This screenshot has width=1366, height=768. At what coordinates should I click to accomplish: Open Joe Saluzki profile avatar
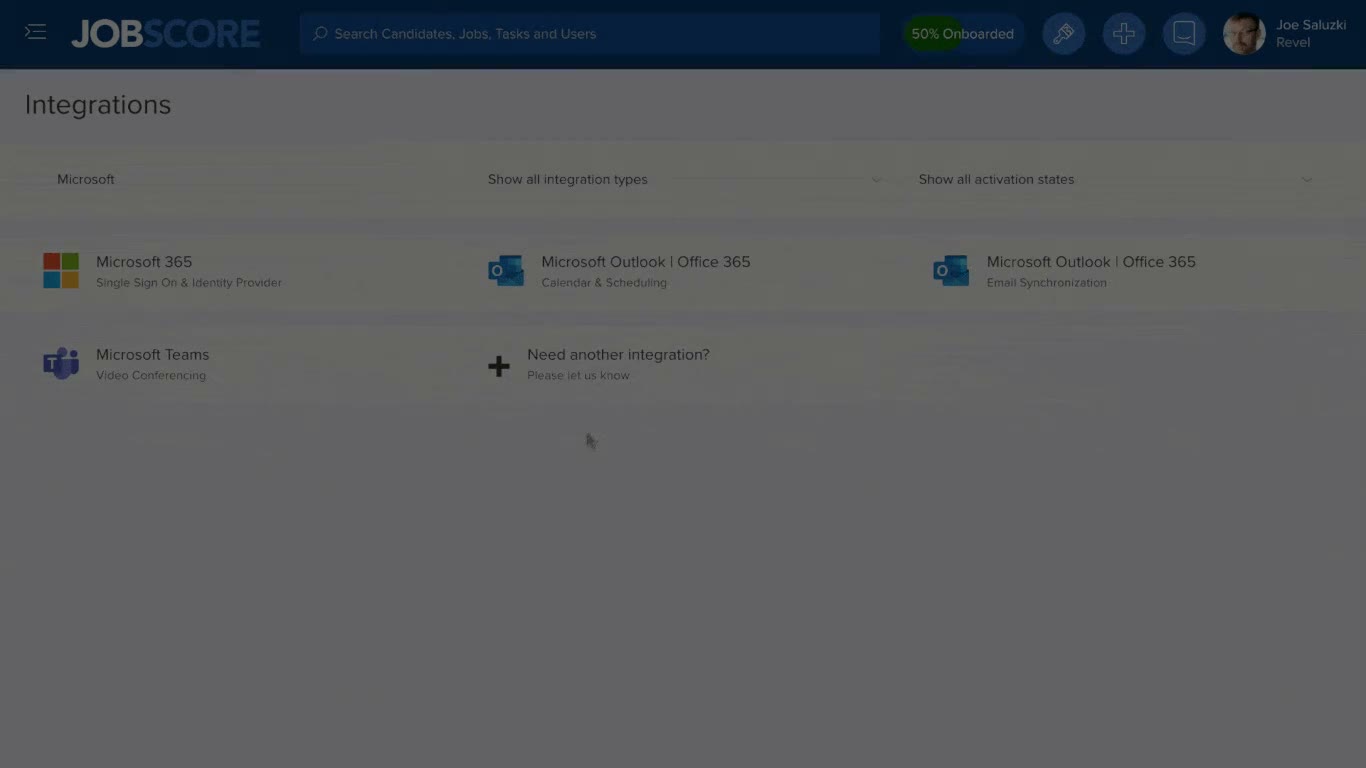[1244, 34]
